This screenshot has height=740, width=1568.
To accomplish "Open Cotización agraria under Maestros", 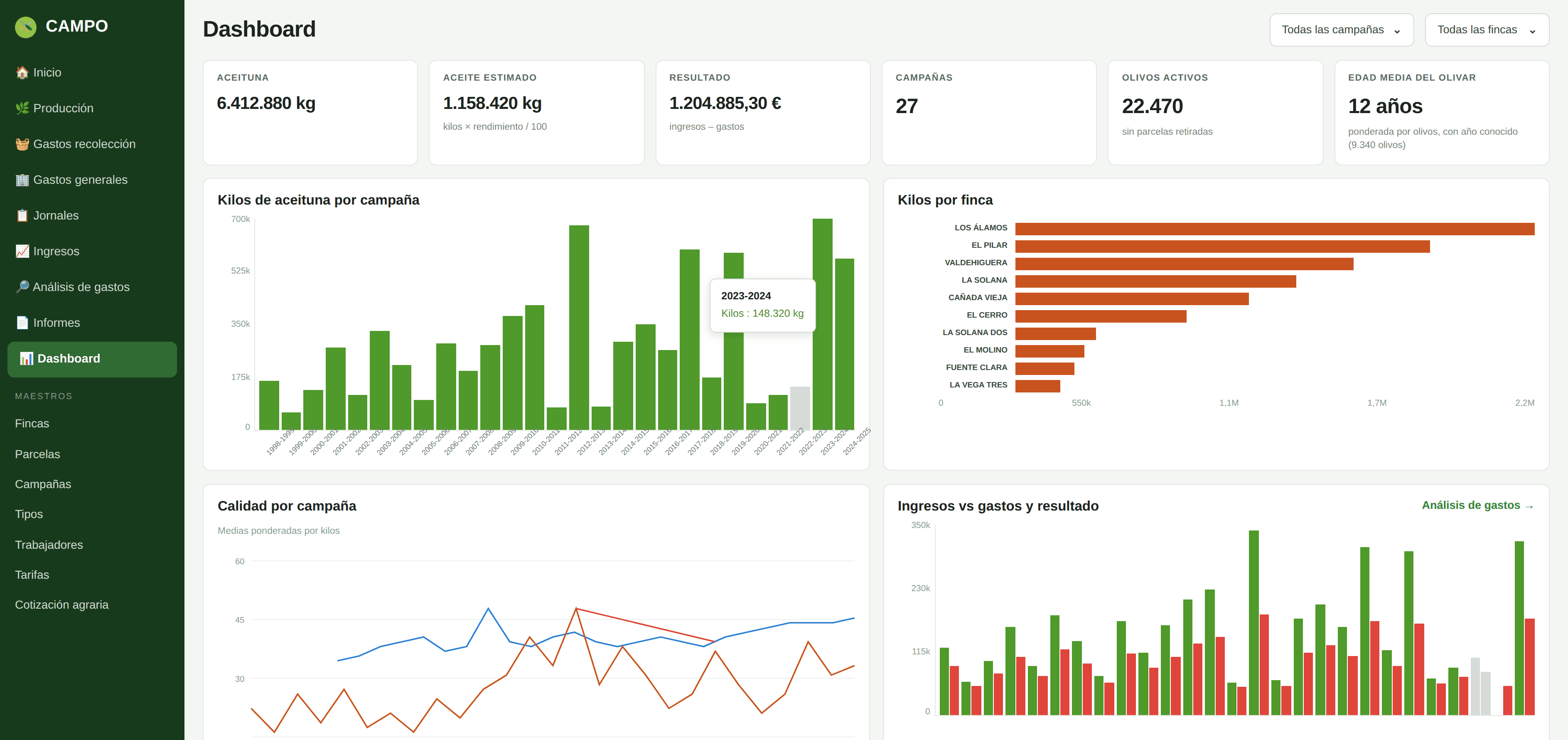I will click(92, 605).
